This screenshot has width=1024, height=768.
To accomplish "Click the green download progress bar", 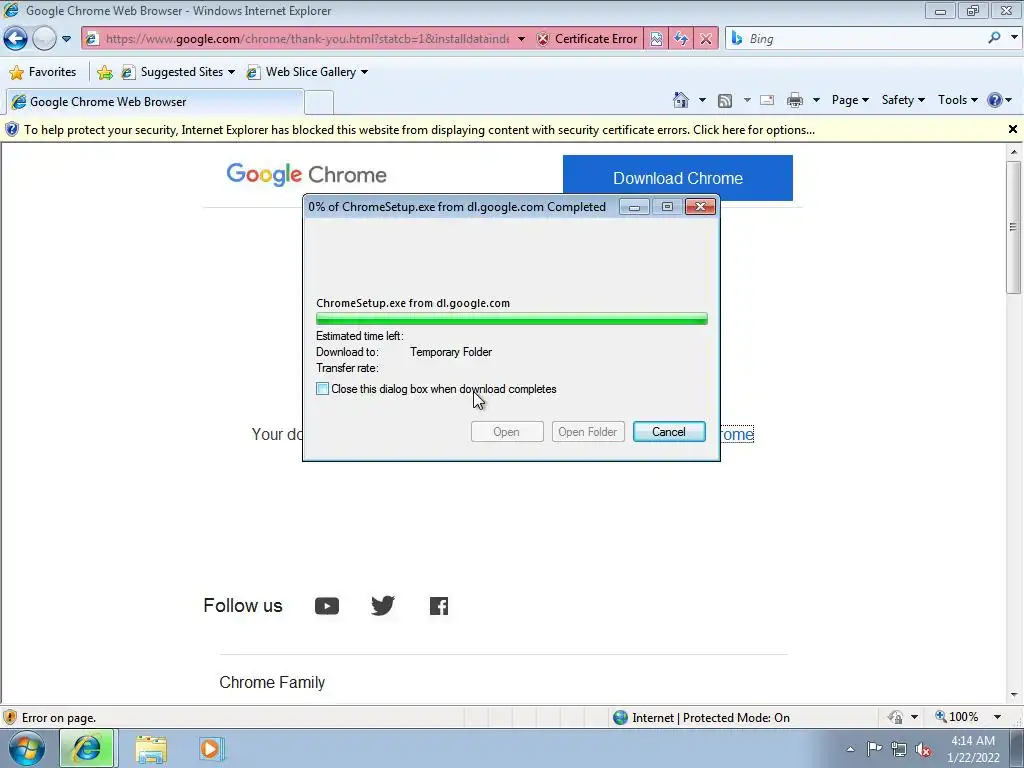I will click(511, 319).
